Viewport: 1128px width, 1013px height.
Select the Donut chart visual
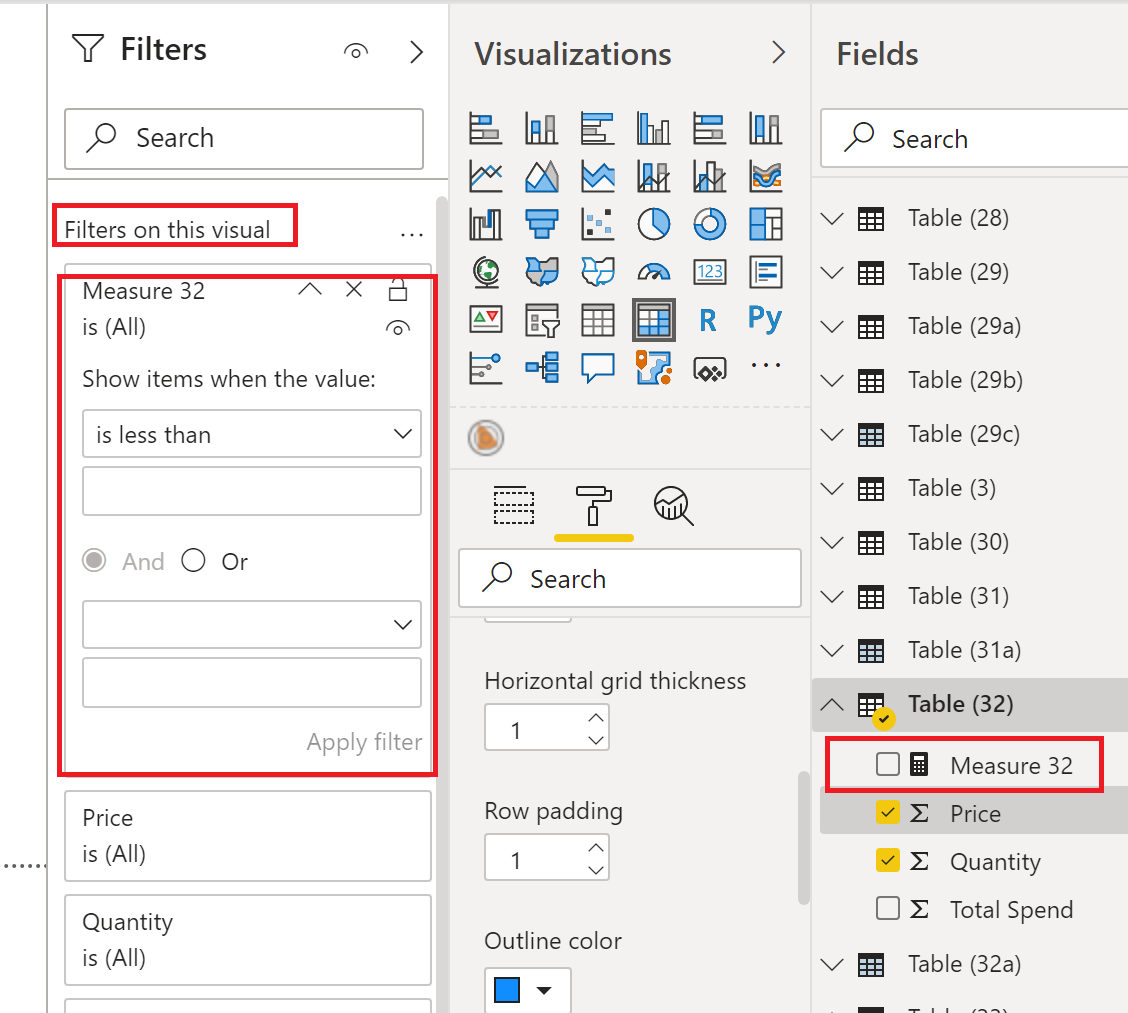[709, 224]
